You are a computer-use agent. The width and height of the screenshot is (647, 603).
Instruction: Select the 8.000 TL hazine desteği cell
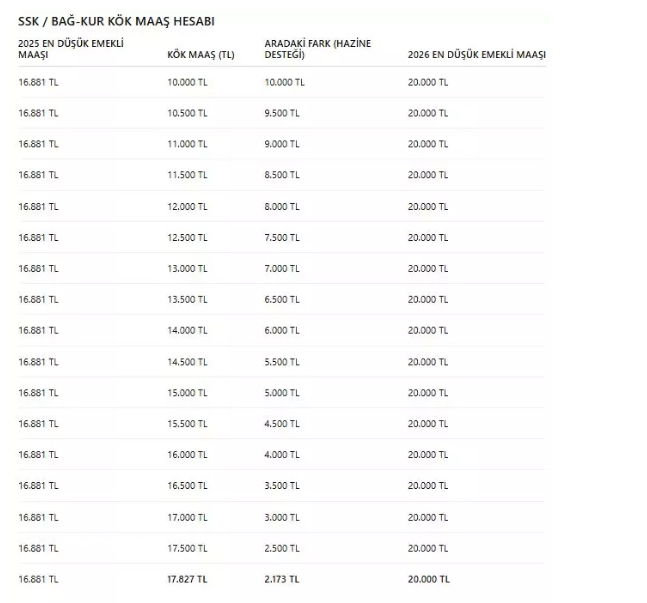click(282, 207)
